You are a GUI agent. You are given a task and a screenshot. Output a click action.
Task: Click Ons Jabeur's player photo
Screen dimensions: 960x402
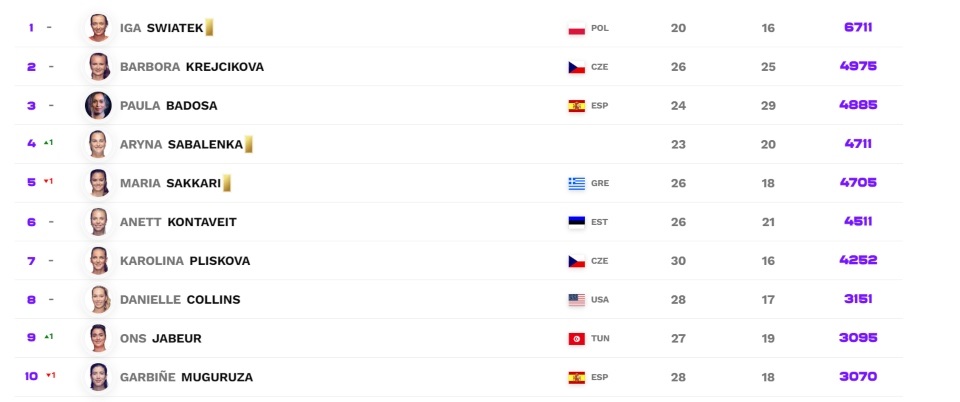[98, 338]
